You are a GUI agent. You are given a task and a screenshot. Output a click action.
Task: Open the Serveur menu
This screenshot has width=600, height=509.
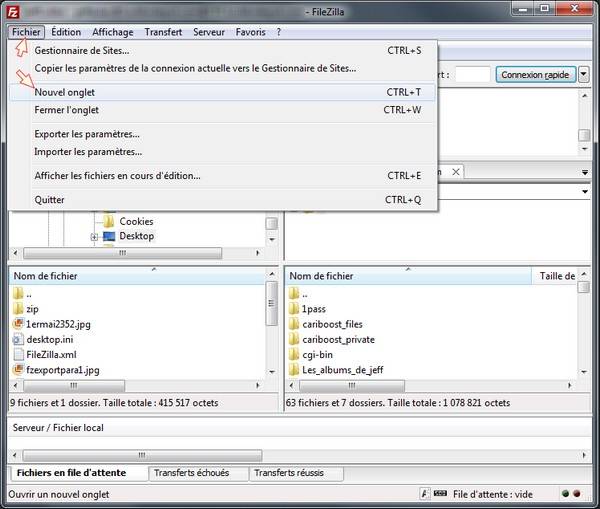click(209, 32)
